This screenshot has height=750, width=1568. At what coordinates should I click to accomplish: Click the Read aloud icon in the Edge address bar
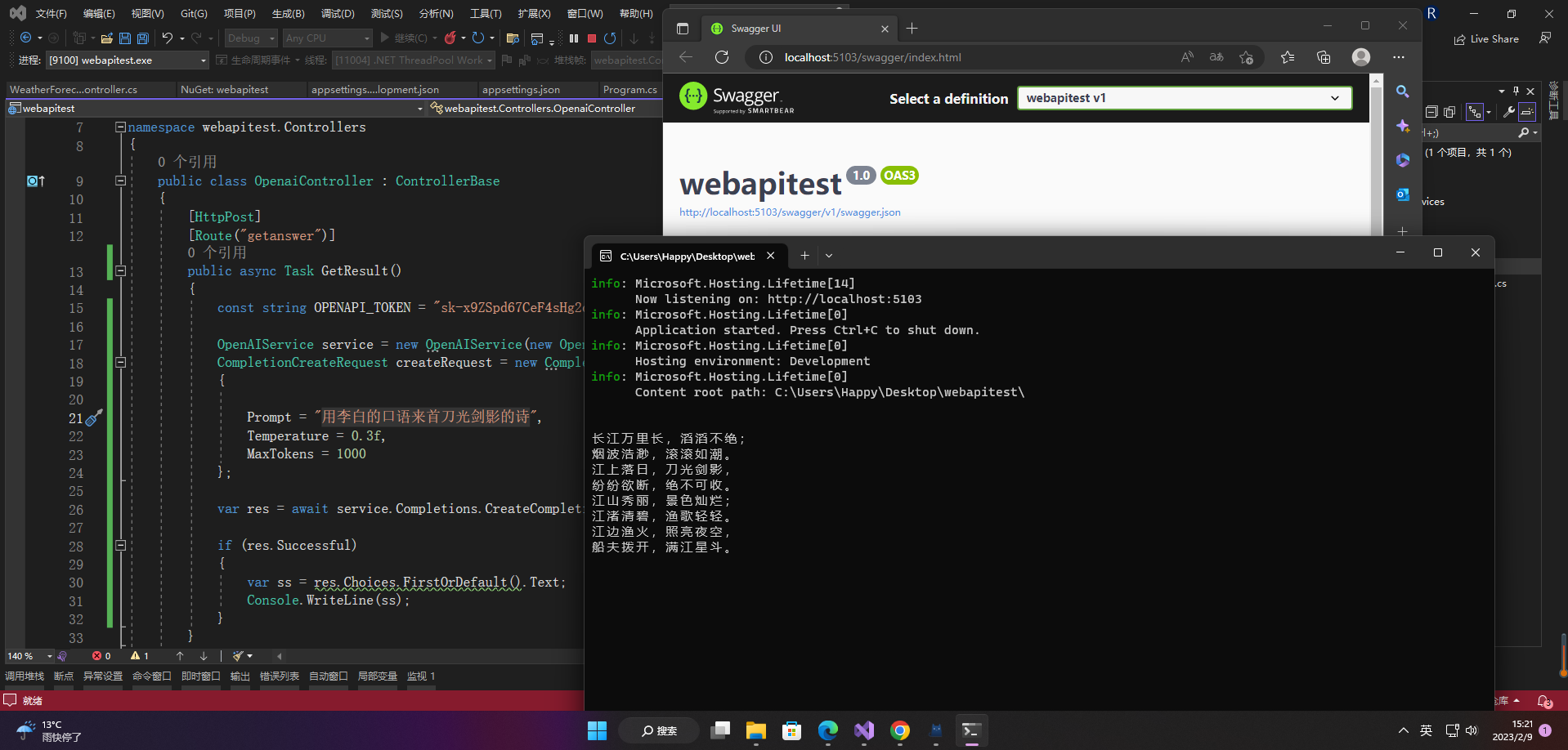tap(1187, 56)
